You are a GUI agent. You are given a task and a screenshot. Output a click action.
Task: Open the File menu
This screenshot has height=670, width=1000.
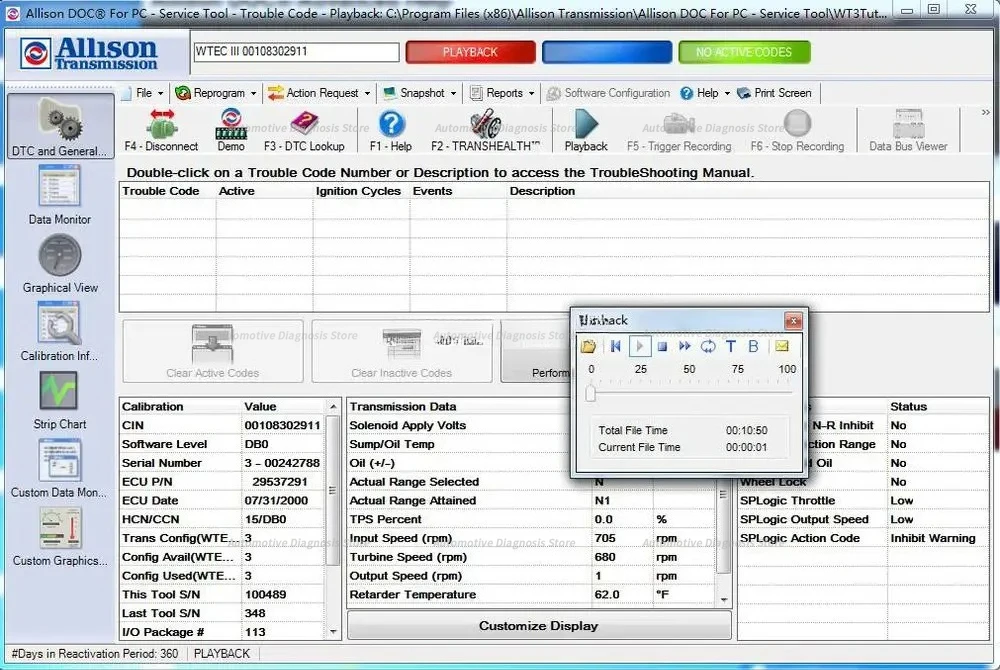pyautogui.click(x=145, y=93)
